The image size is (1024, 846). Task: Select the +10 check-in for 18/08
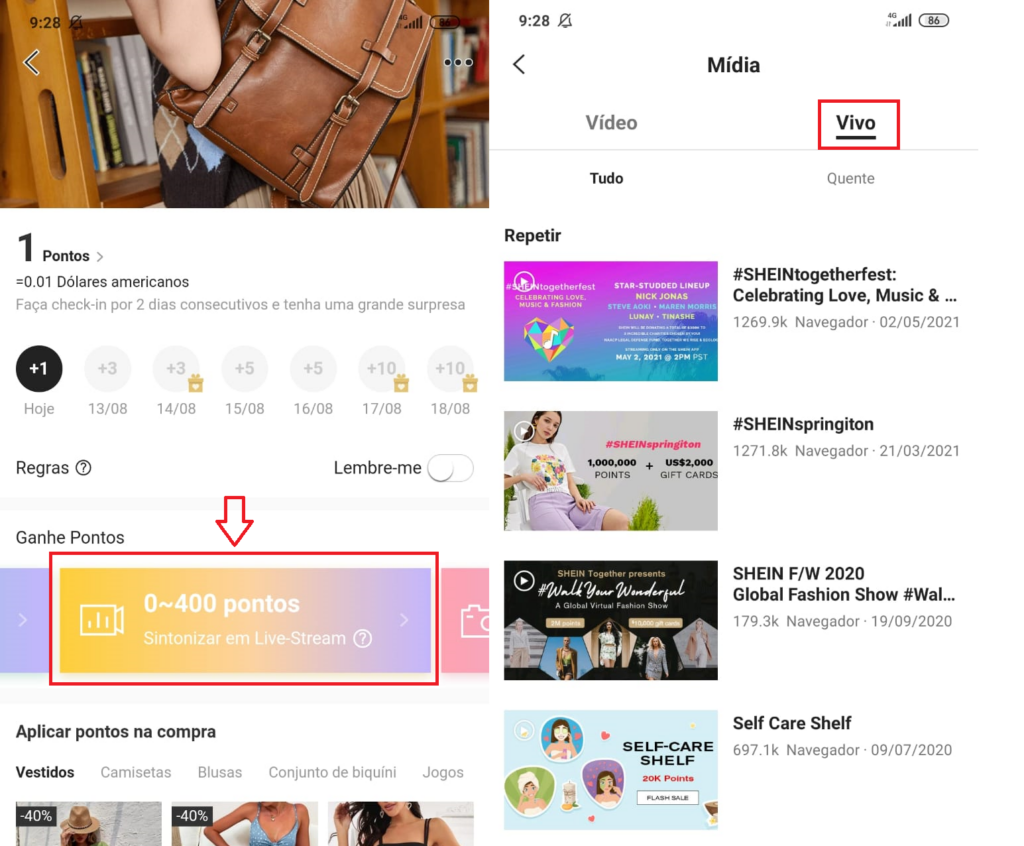tap(450, 368)
